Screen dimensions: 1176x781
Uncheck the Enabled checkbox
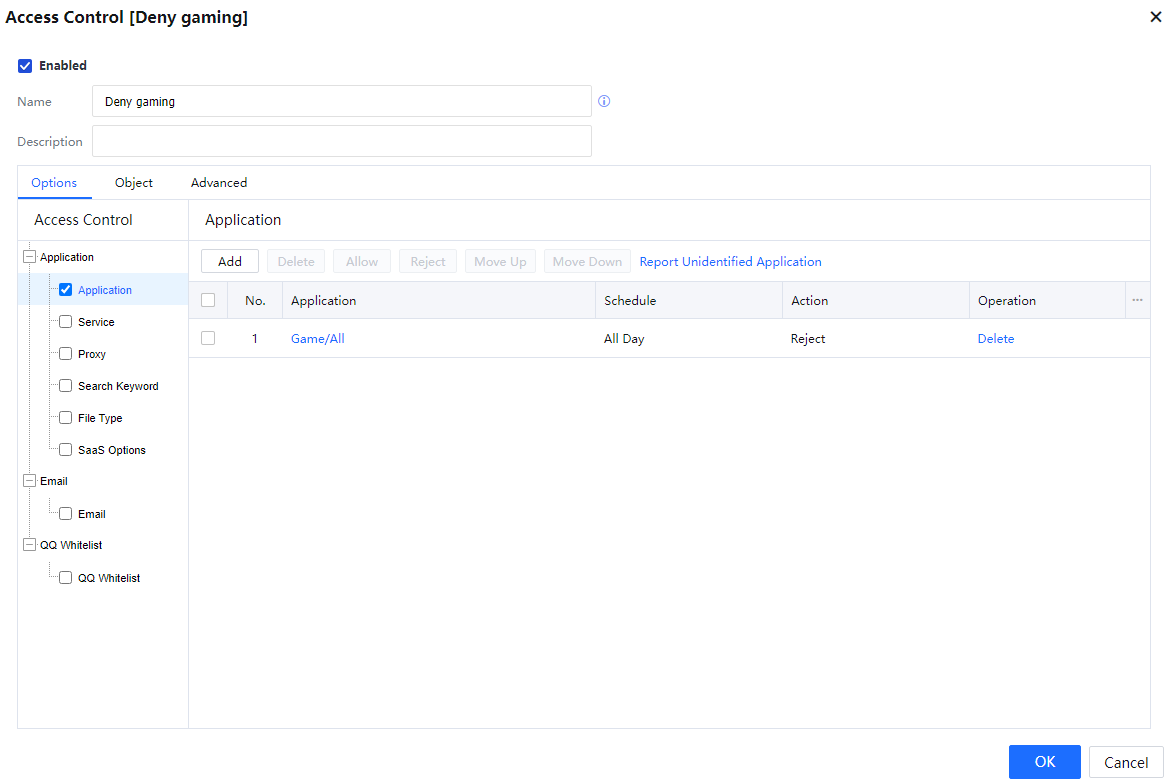pyautogui.click(x=26, y=66)
